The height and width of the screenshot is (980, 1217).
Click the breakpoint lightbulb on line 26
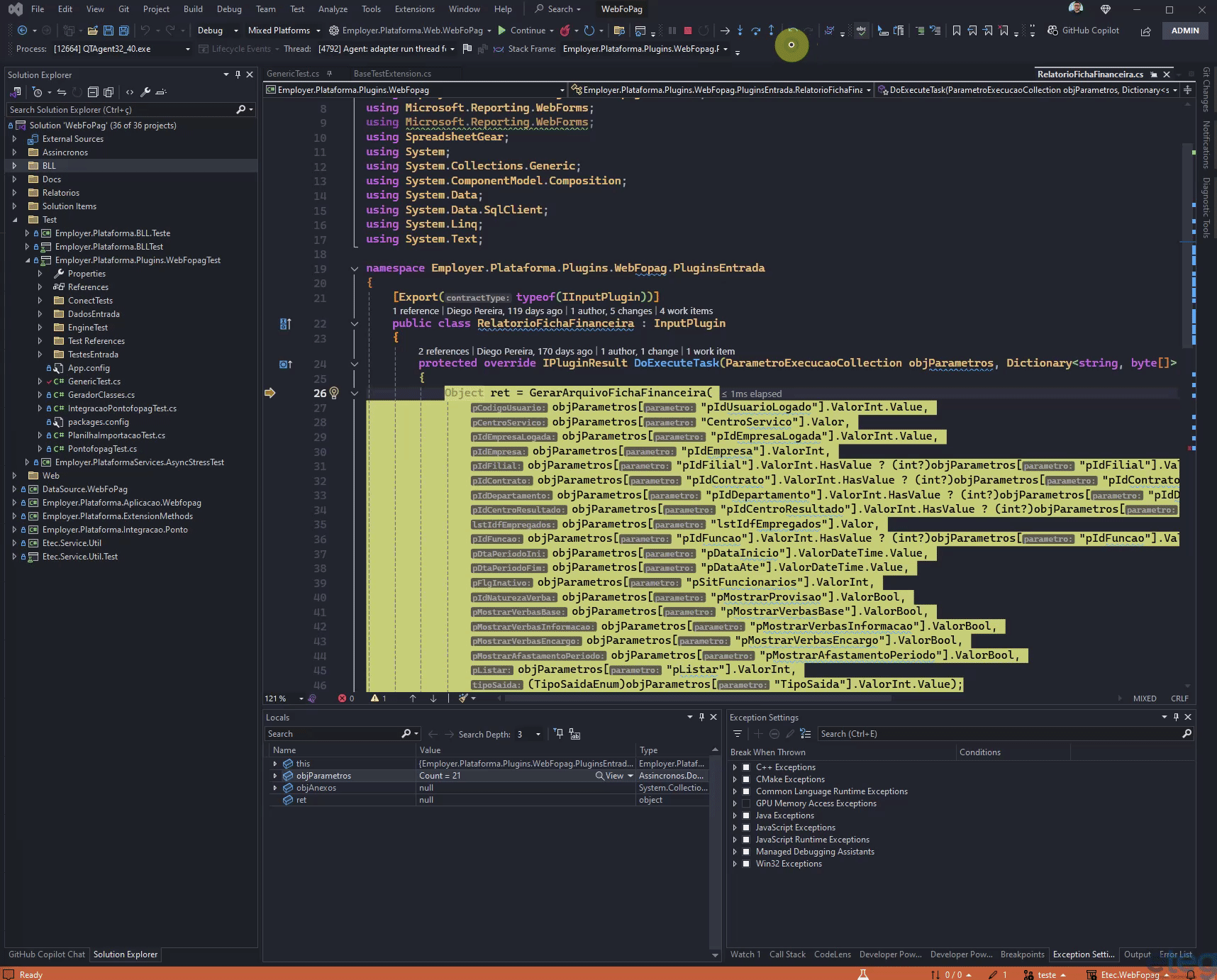point(334,393)
